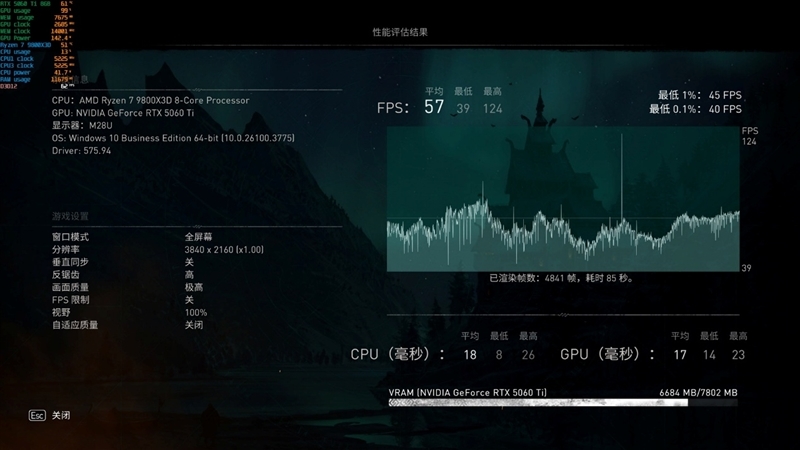Click the GPU usage overlay line
800x450 pixels.
pyautogui.click(x=36, y=11)
